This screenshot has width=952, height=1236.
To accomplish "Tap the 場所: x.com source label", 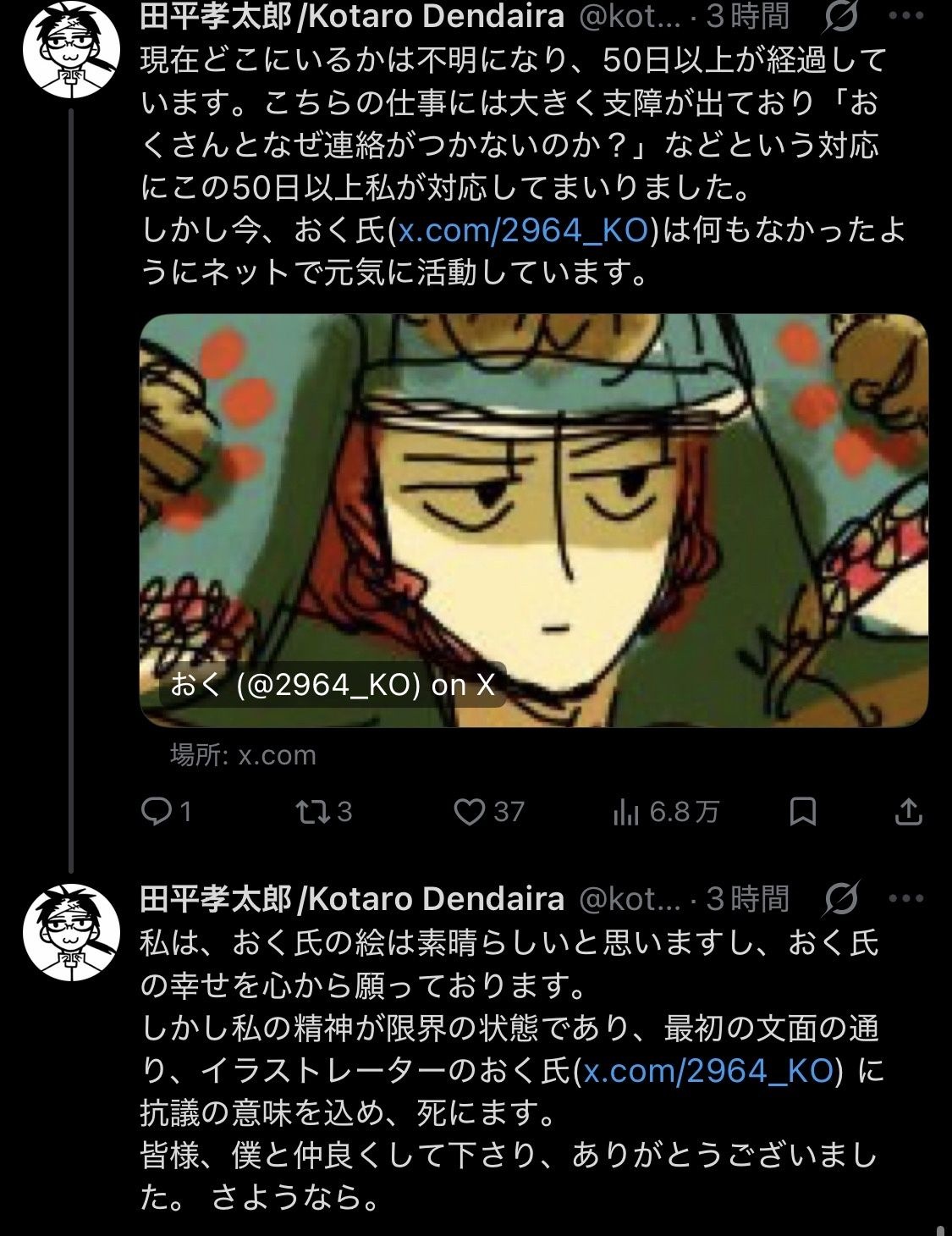I will [243, 754].
